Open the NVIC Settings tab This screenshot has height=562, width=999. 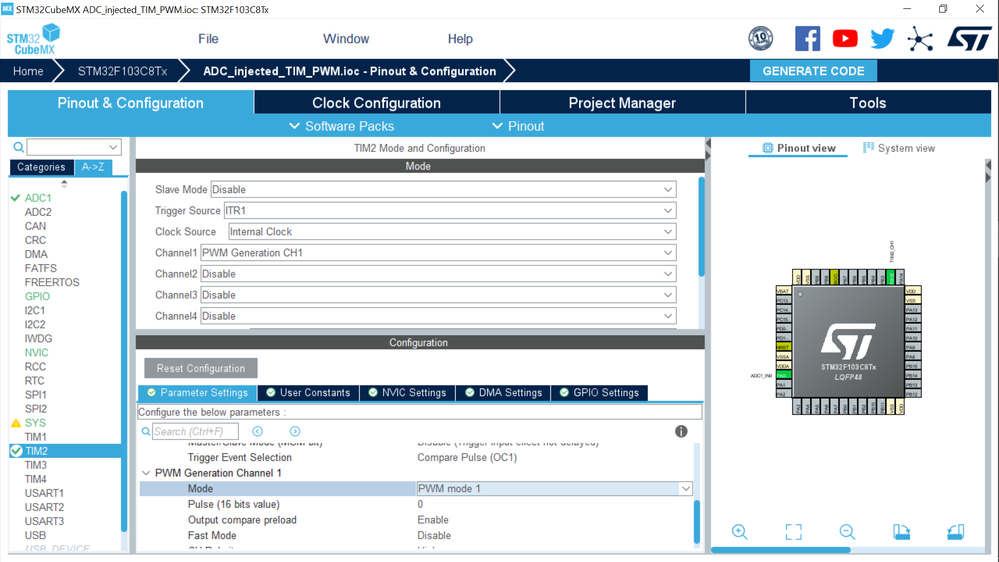point(407,393)
